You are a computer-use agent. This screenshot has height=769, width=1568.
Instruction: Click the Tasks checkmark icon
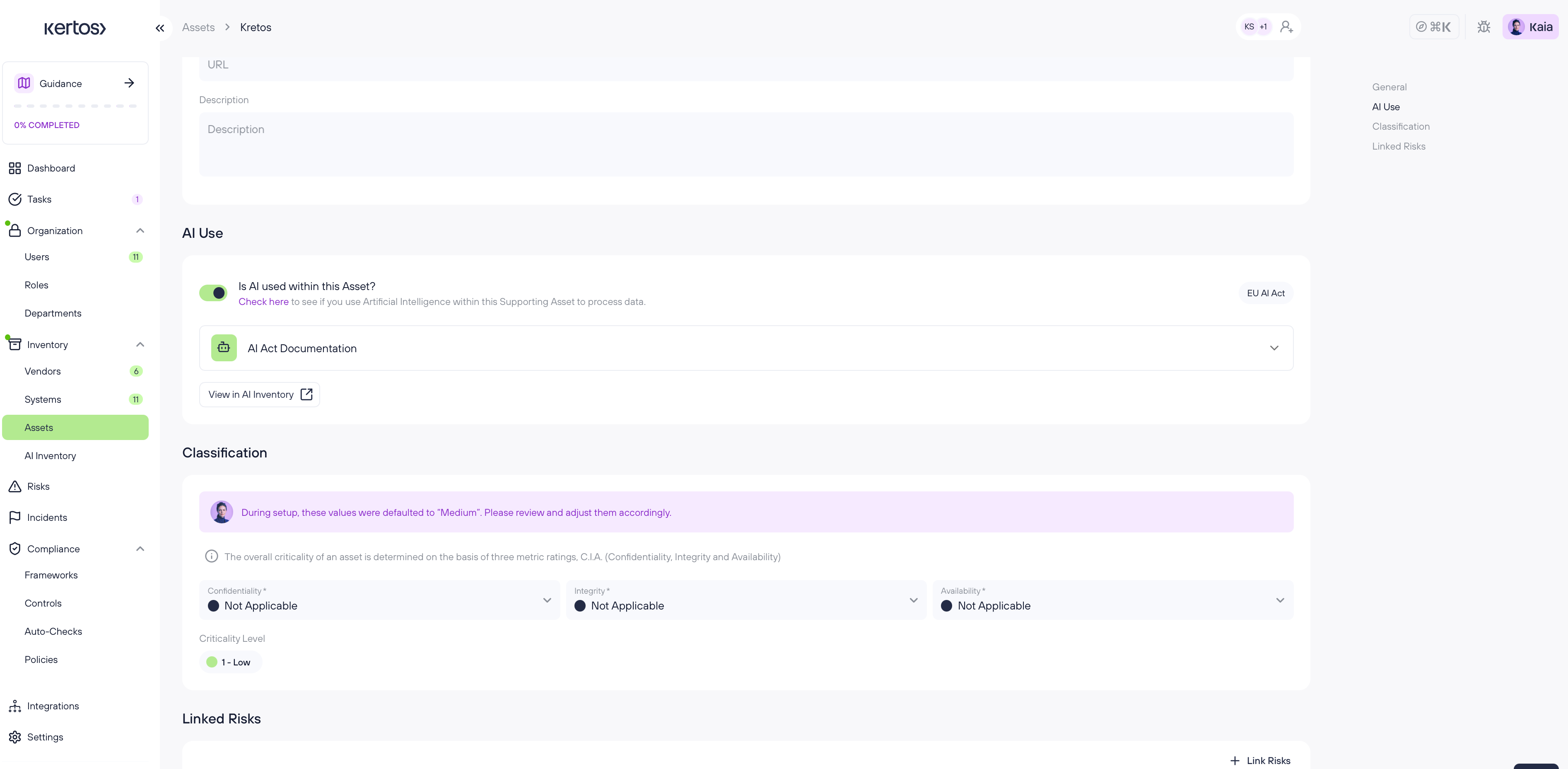point(14,199)
